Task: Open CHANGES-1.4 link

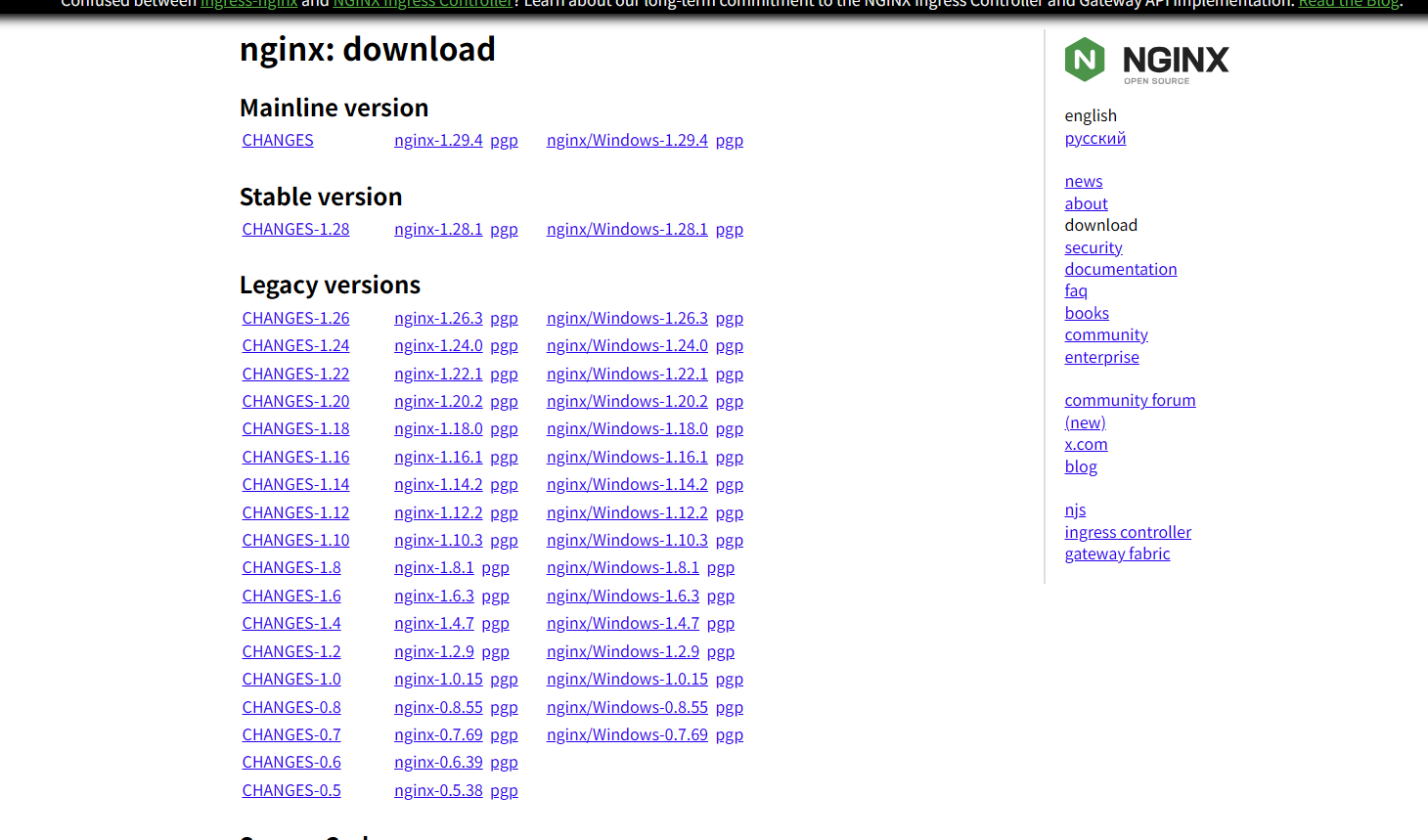Action: (x=291, y=624)
